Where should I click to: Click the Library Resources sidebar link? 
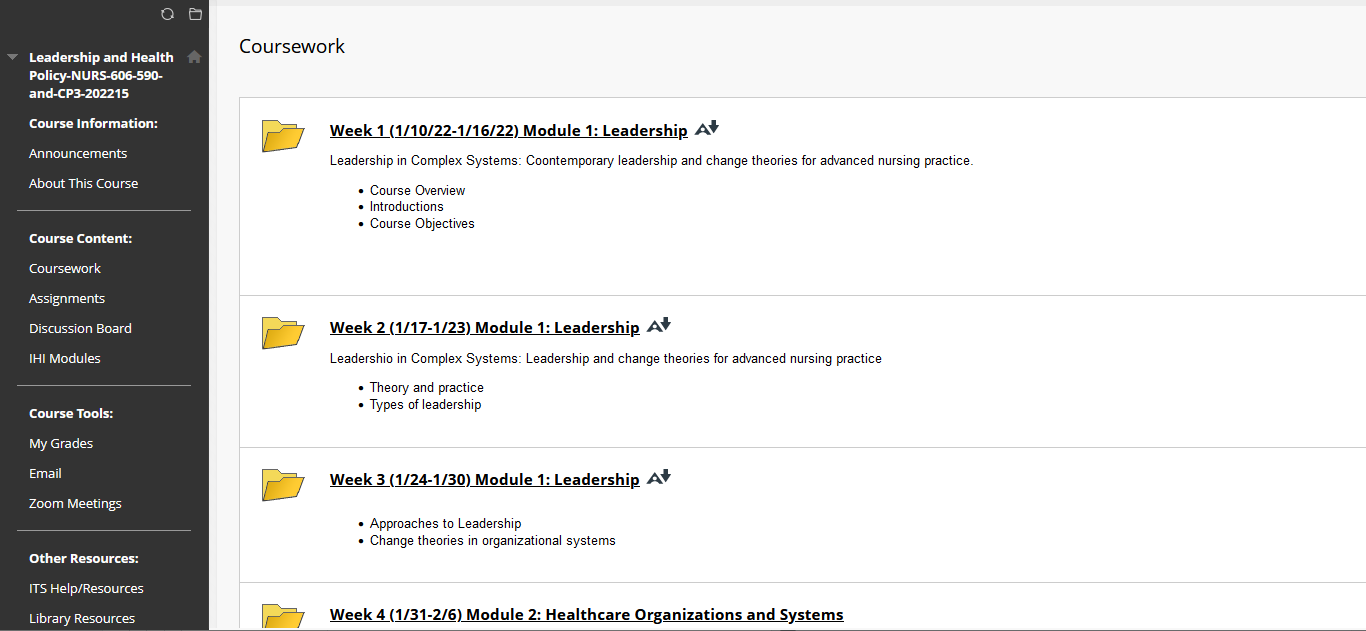pos(82,618)
